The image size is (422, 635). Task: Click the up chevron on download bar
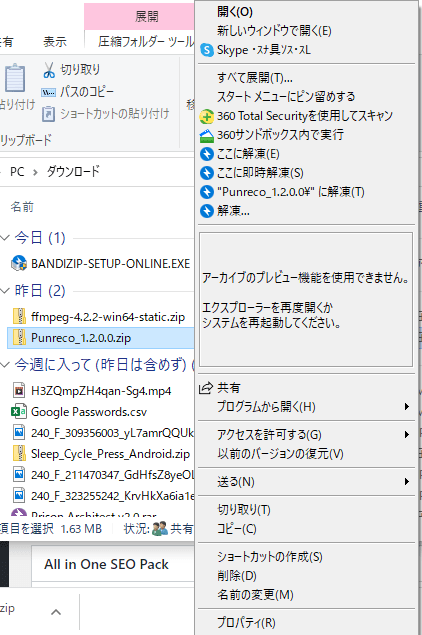[x=56, y=612]
